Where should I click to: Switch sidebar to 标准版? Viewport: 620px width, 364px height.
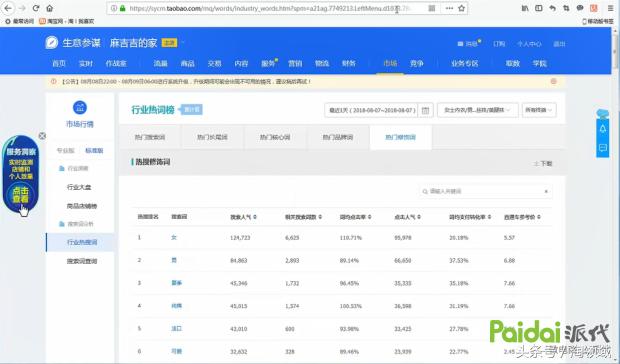94,151
